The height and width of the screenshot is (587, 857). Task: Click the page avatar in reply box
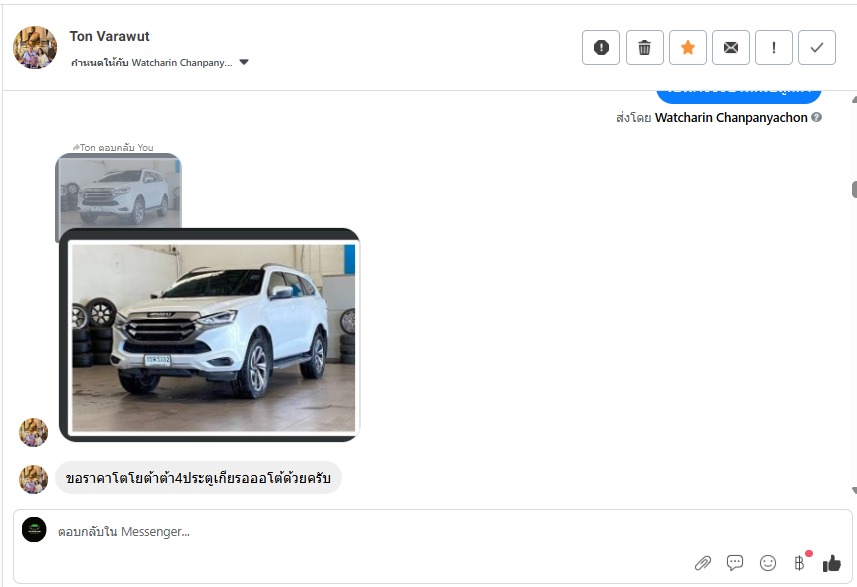pyautogui.click(x=34, y=530)
